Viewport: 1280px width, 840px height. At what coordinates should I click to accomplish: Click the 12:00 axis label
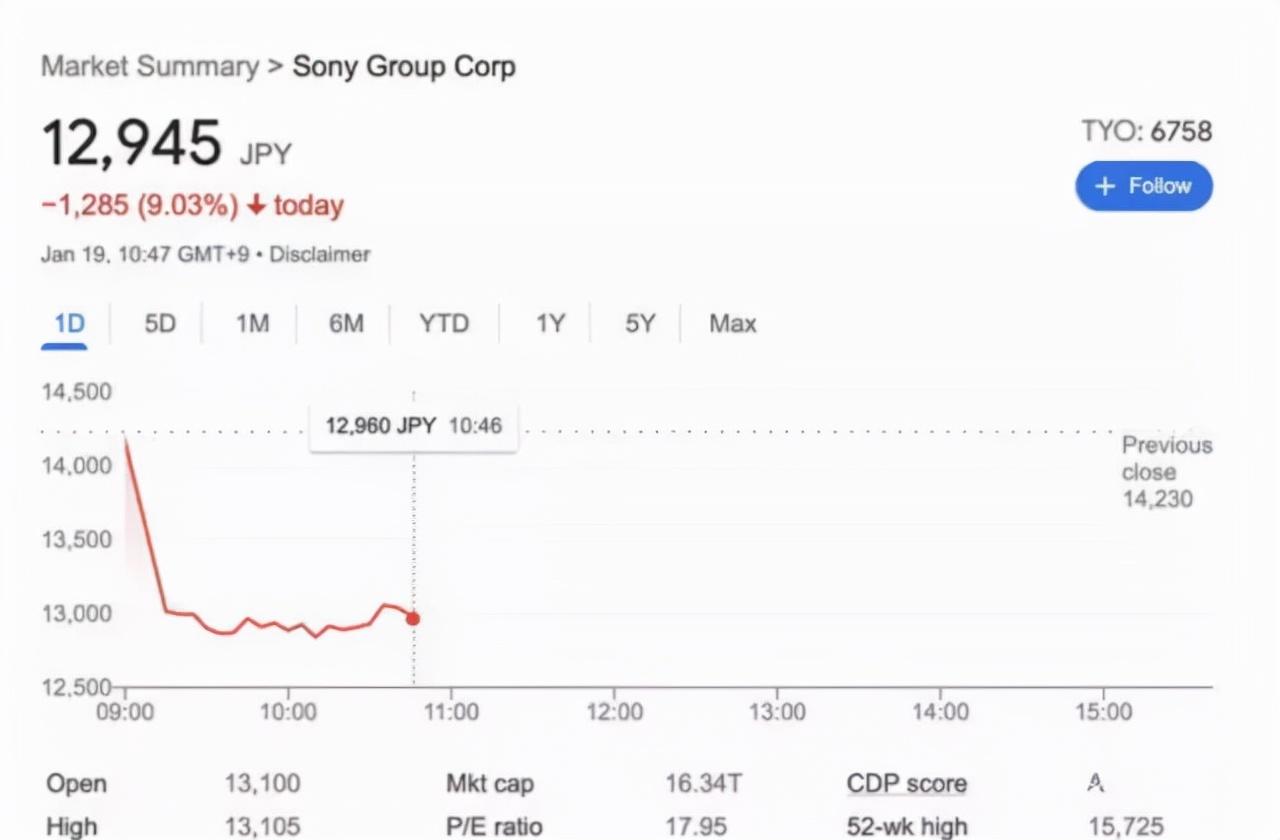(614, 712)
